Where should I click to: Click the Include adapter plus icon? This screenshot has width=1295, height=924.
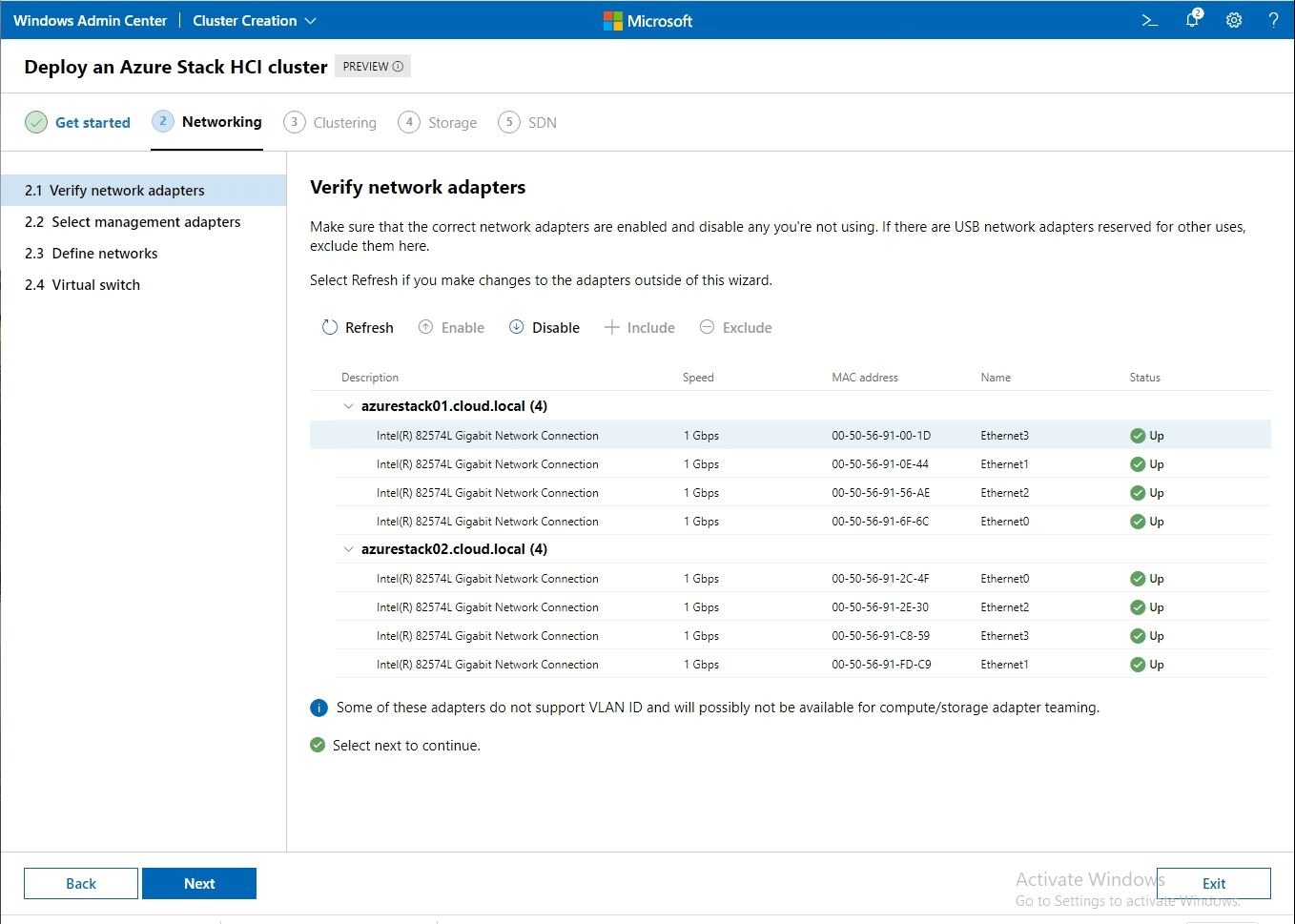pyautogui.click(x=611, y=327)
